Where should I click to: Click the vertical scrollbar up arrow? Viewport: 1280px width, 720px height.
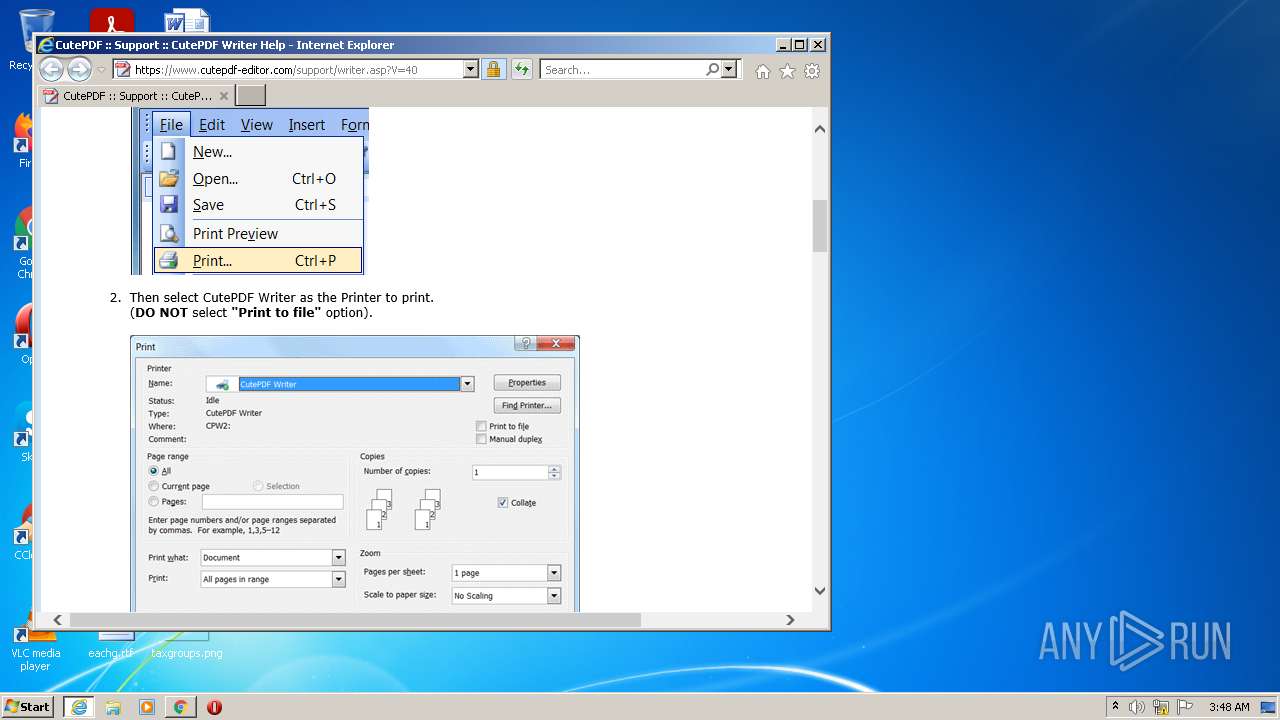[x=820, y=129]
